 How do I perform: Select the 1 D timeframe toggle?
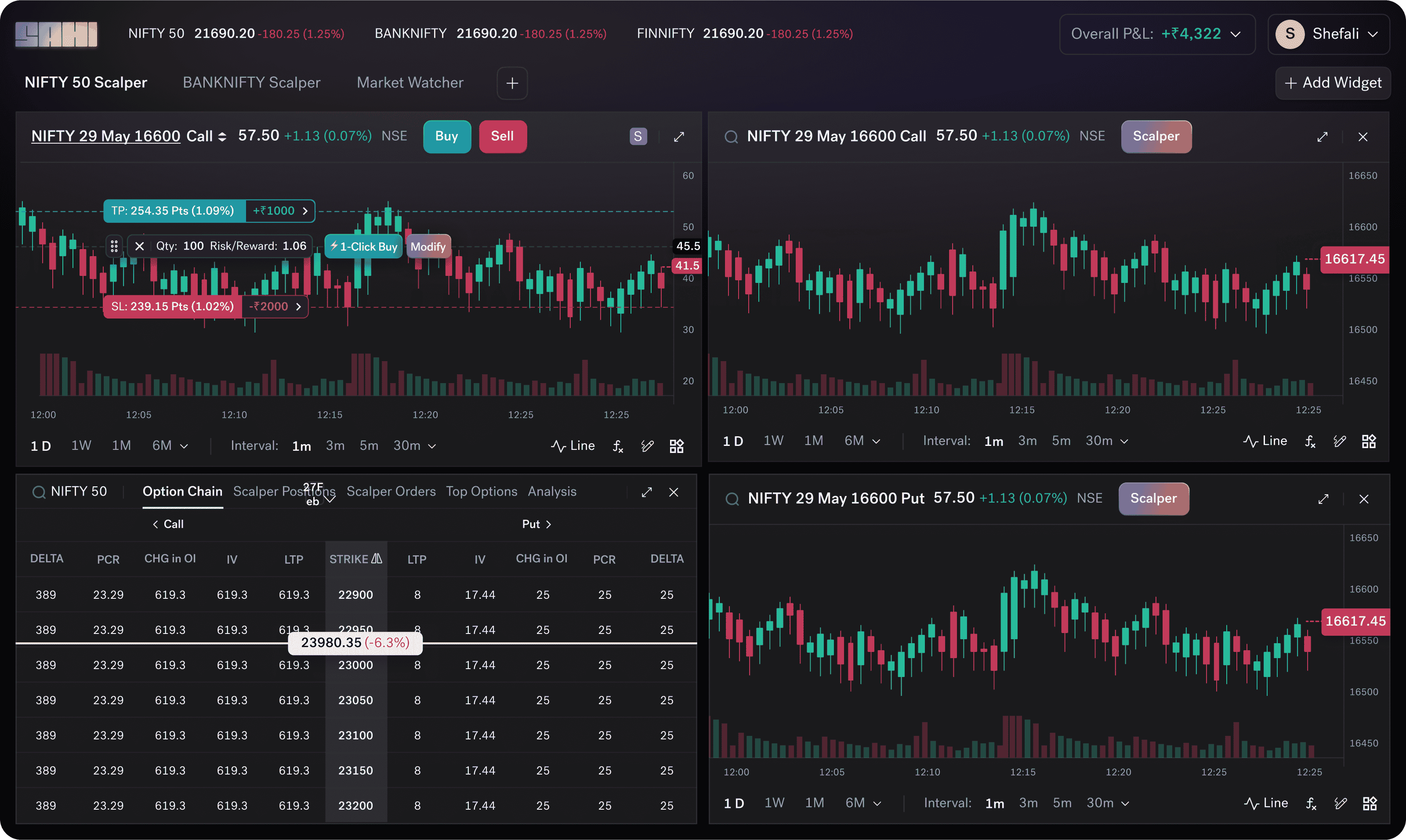coord(40,445)
